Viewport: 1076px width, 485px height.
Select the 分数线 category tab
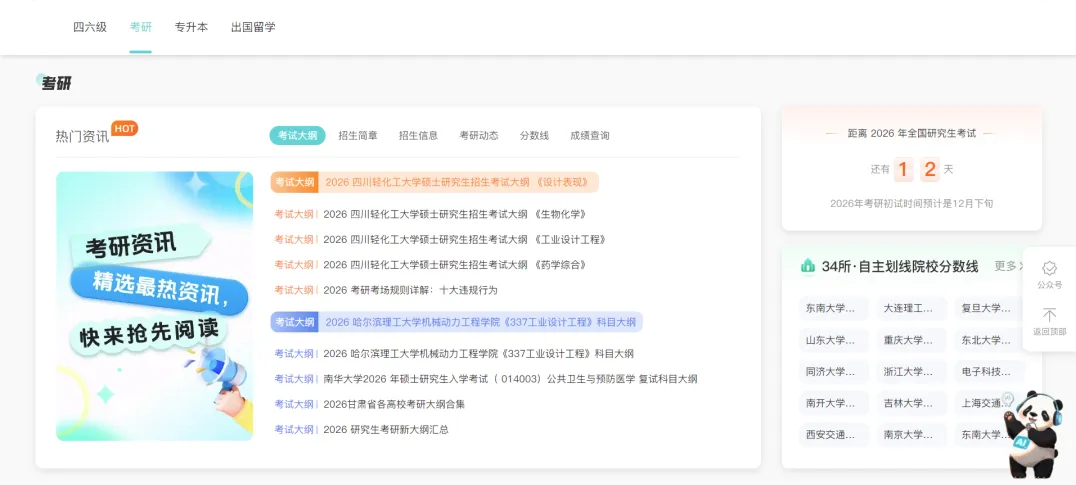tap(534, 136)
